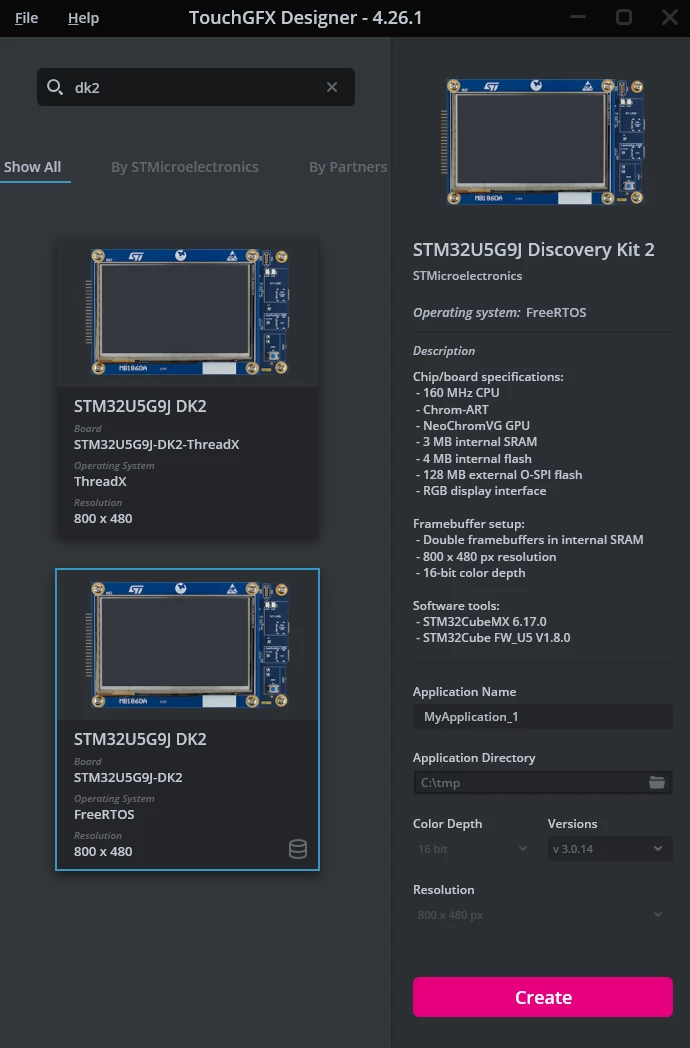Click the STM32U5G9J Discovery Kit 2 heading

(534, 249)
